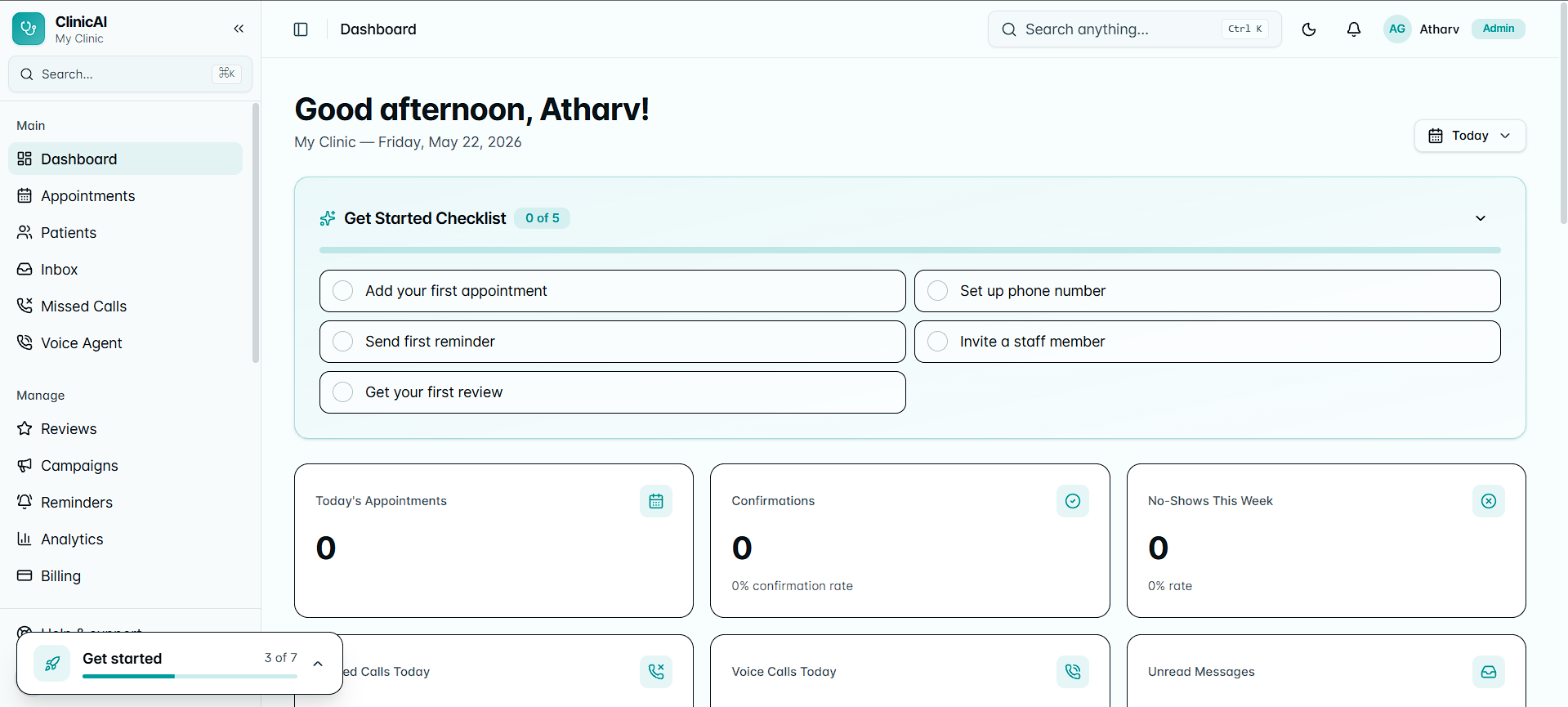The image size is (1568, 707).
Task: Click the Get Started Checklist progress bar
Action: [x=910, y=250]
